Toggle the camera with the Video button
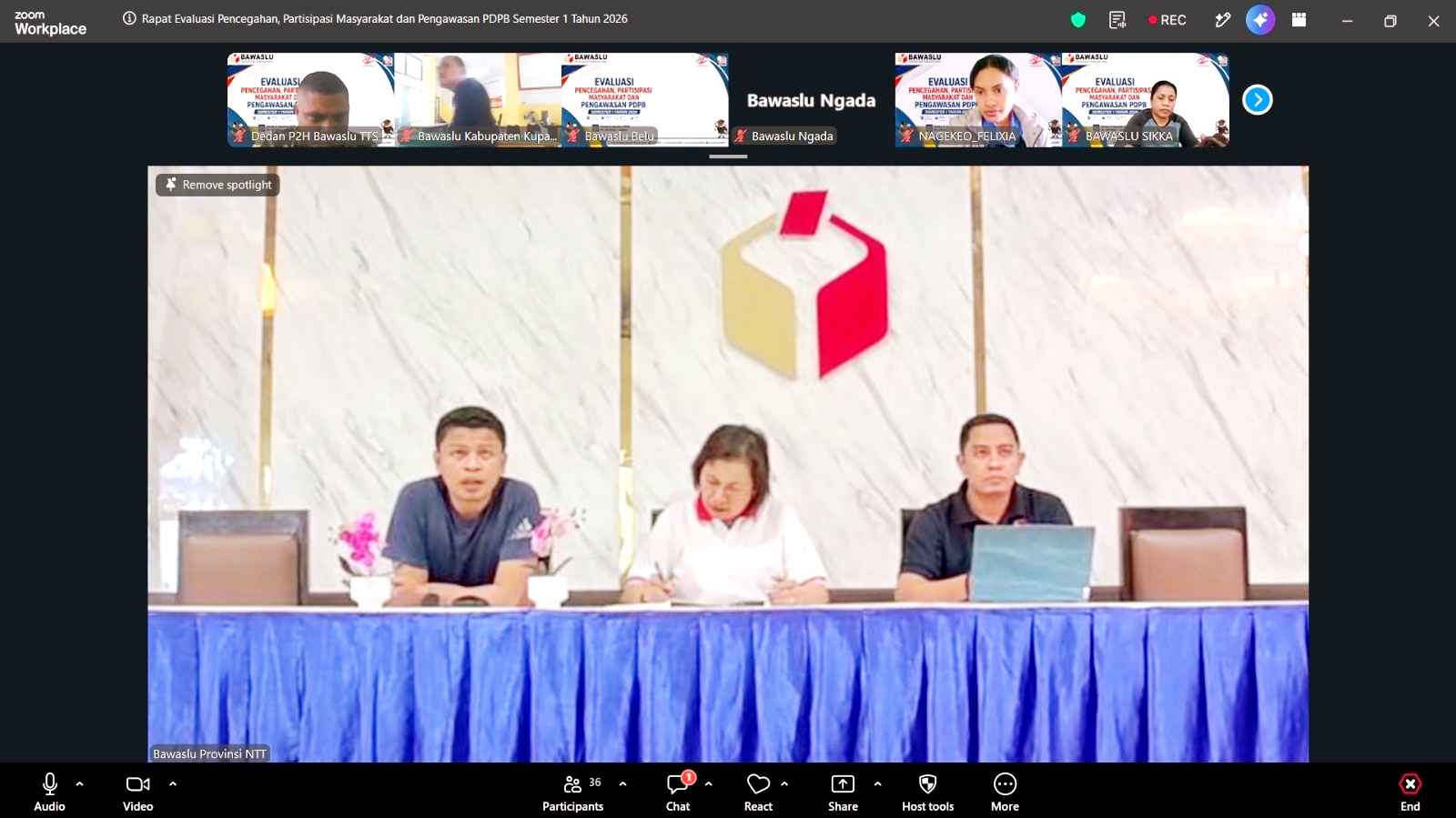This screenshot has height=818, width=1456. click(x=138, y=791)
